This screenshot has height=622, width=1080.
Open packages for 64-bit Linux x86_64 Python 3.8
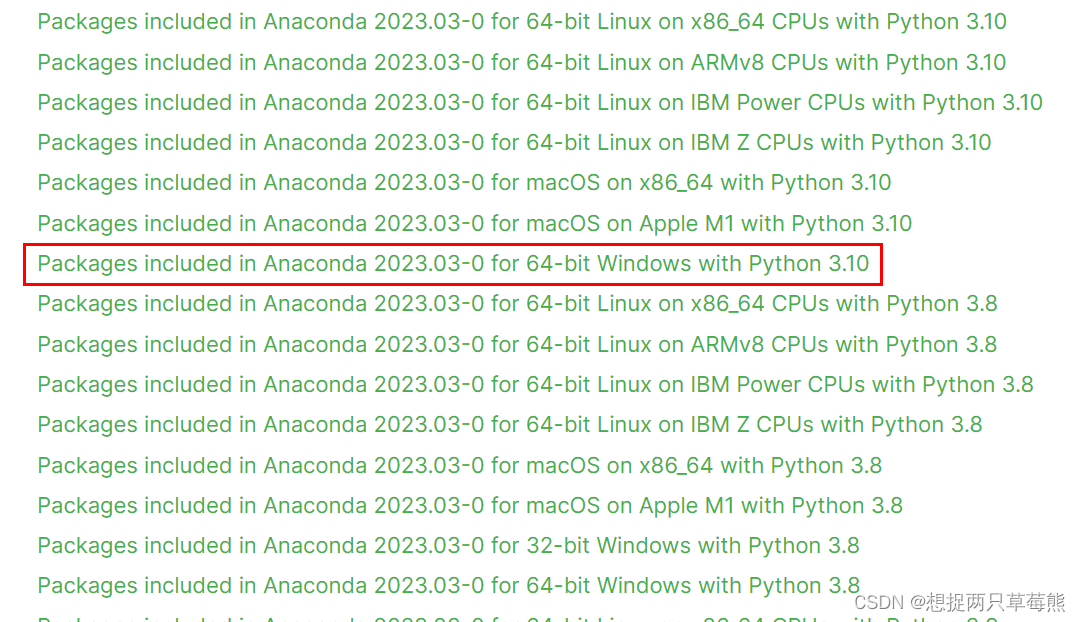pyautogui.click(x=515, y=303)
